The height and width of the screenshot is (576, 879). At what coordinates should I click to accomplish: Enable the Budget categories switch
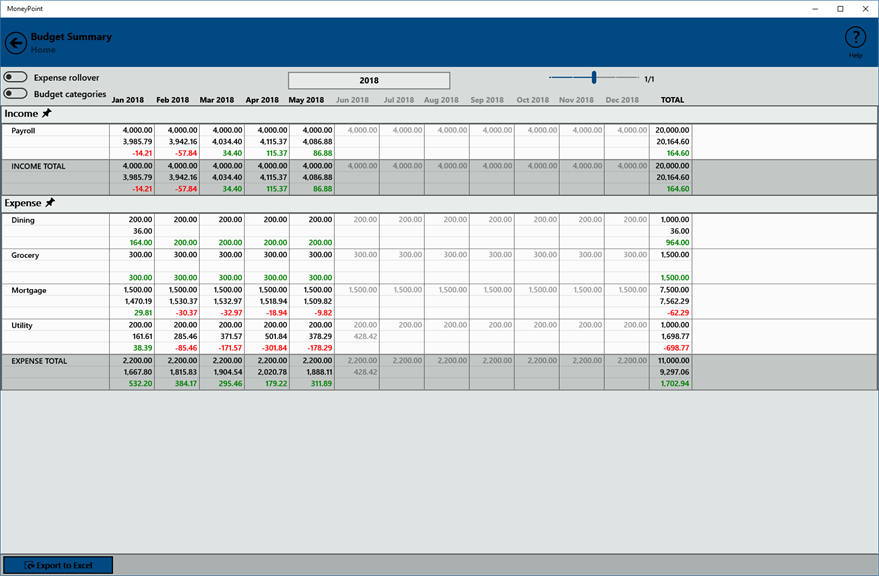click(15, 93)
